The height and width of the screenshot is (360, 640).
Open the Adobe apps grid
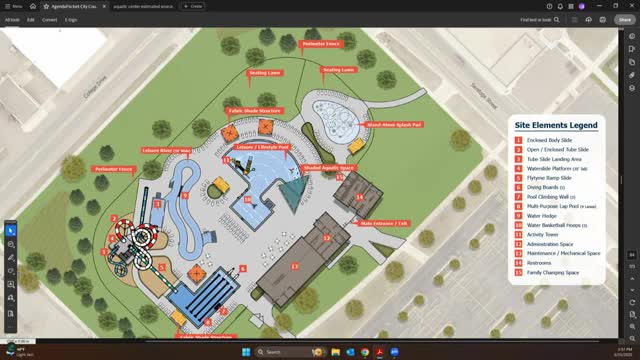coord(571,7)
